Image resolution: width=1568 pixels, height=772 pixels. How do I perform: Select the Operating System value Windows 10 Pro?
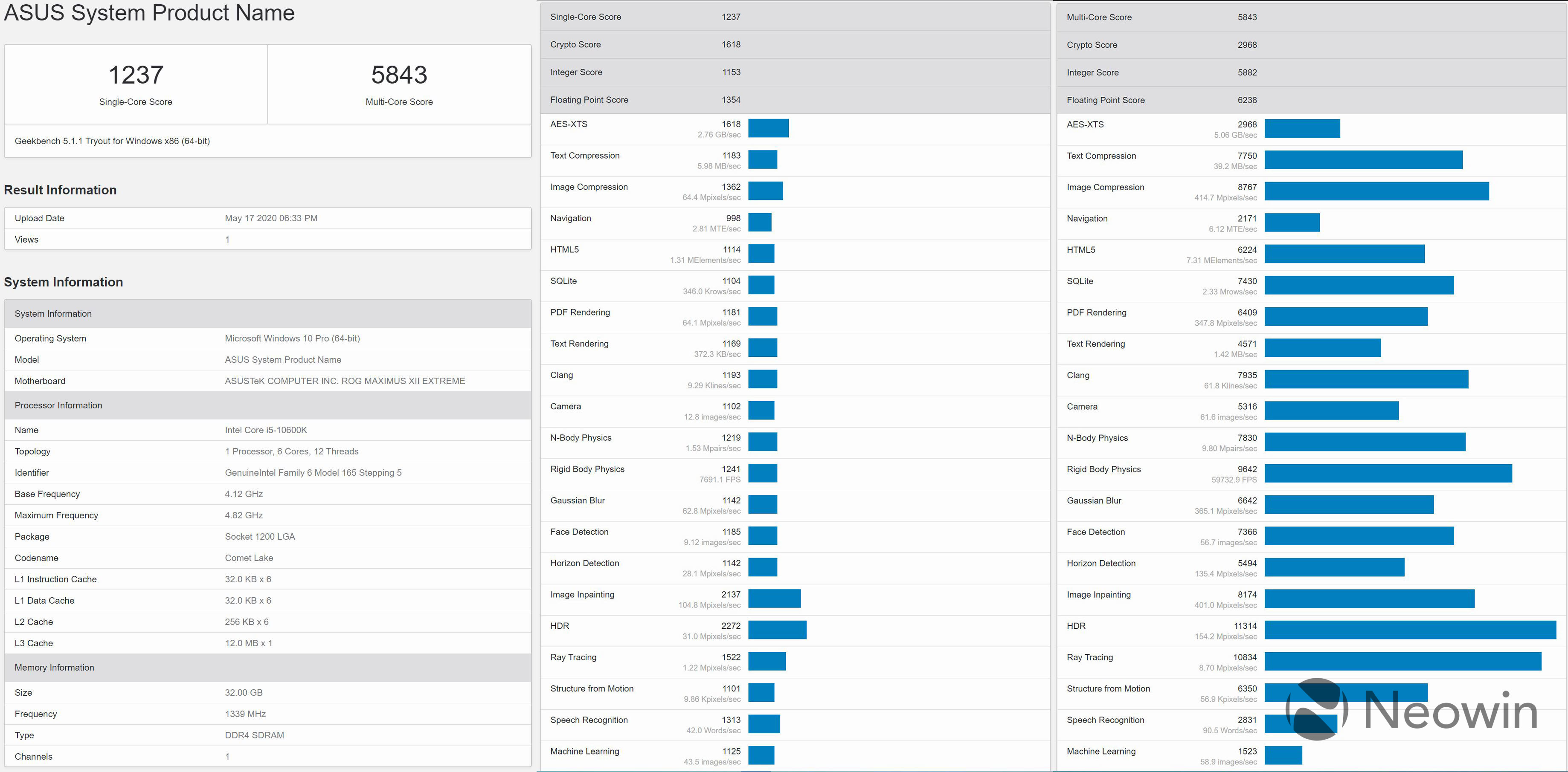(292, 338)
